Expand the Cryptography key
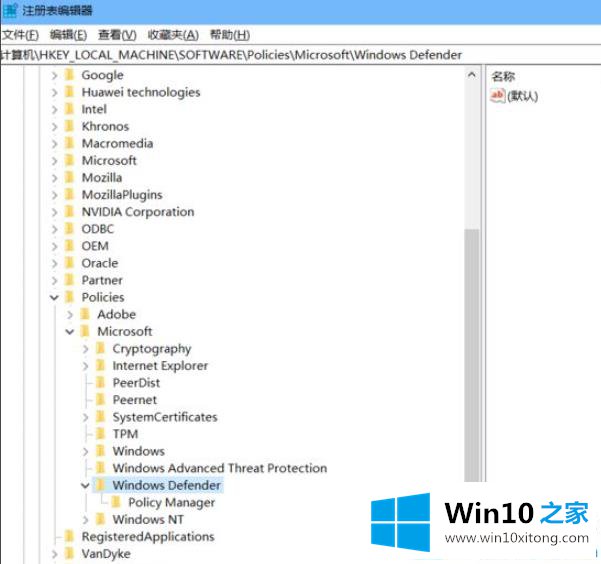The image size is (601, 564). coord(85,349)
